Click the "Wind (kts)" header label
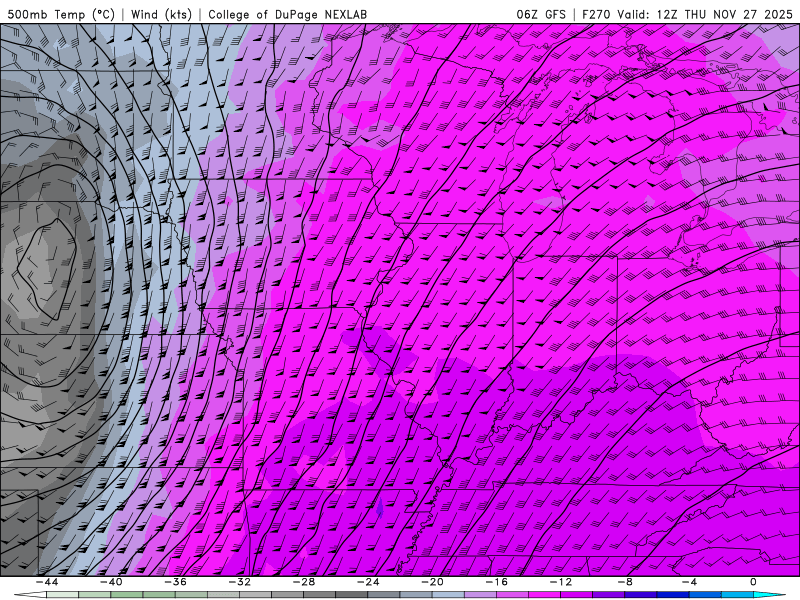 [161, 15]
